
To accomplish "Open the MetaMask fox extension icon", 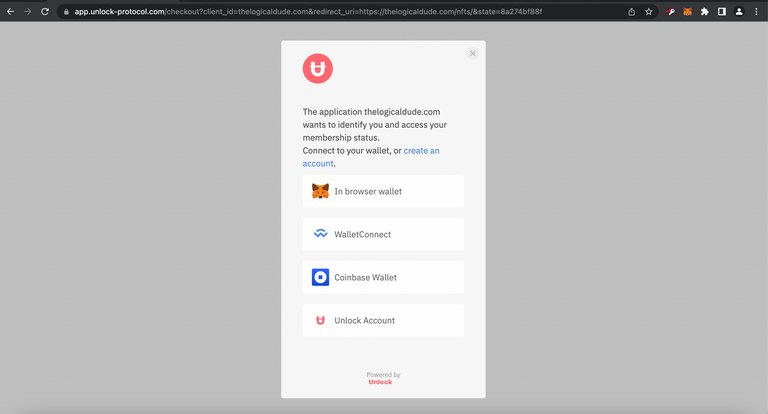I will point(688,12).
